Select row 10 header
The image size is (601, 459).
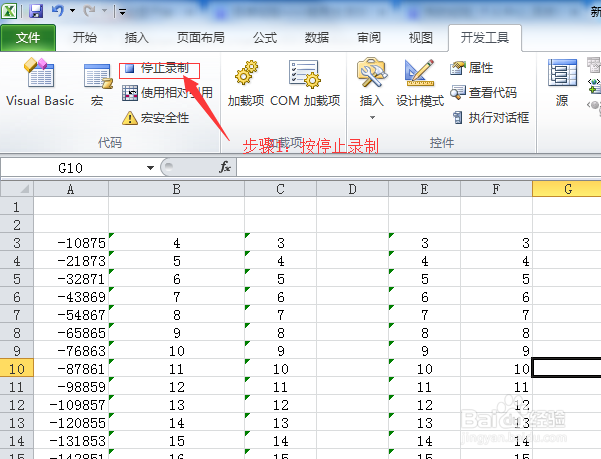tap(17, 369)
